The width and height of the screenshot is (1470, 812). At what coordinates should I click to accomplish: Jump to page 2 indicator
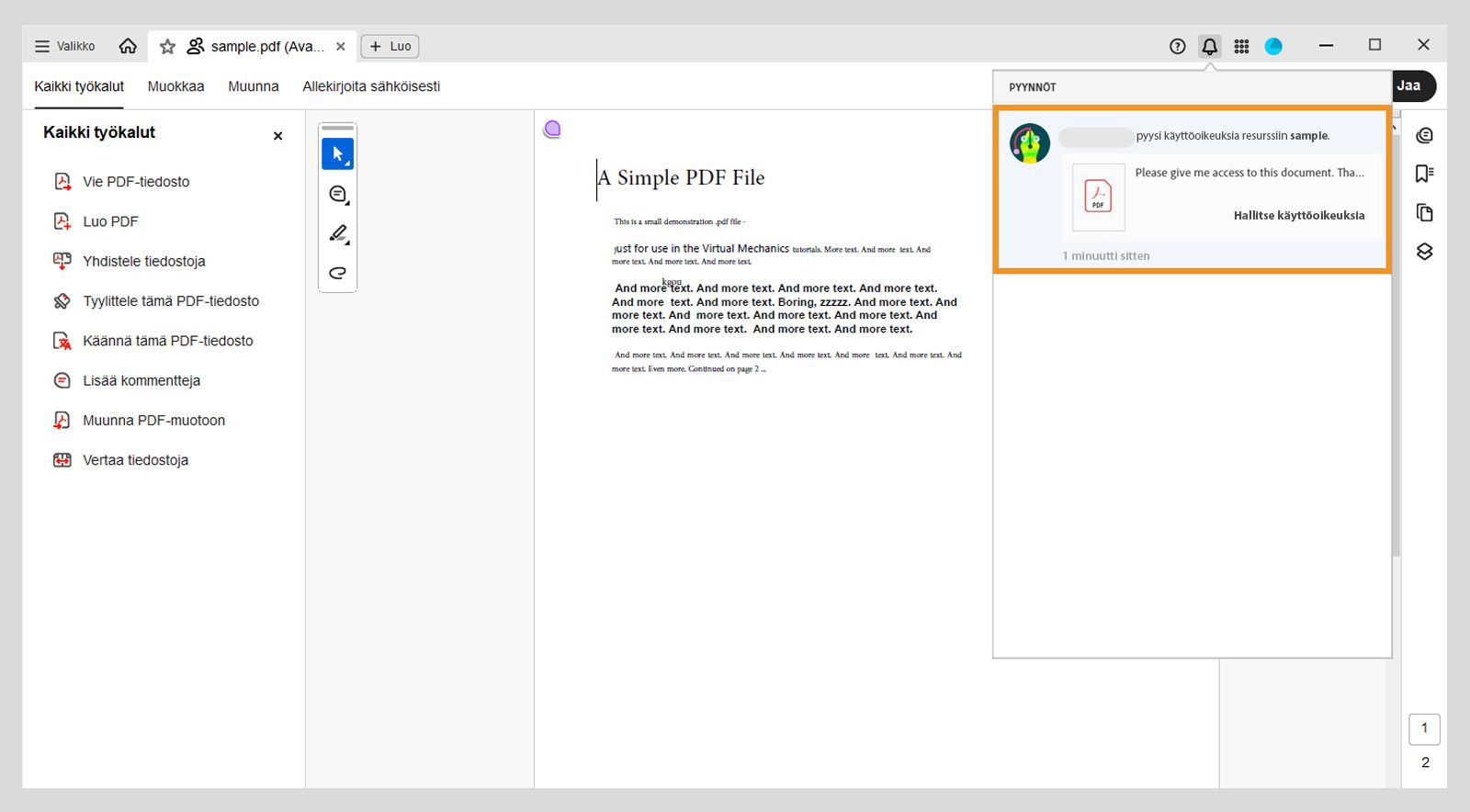(x=1425, y=762)
